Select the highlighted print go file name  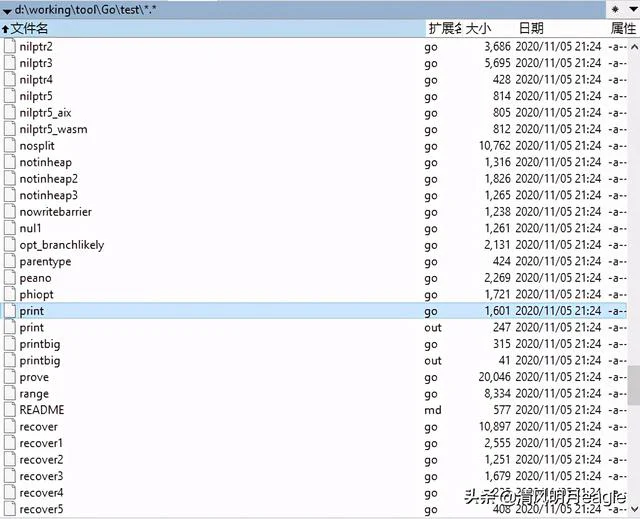point(31,311)
